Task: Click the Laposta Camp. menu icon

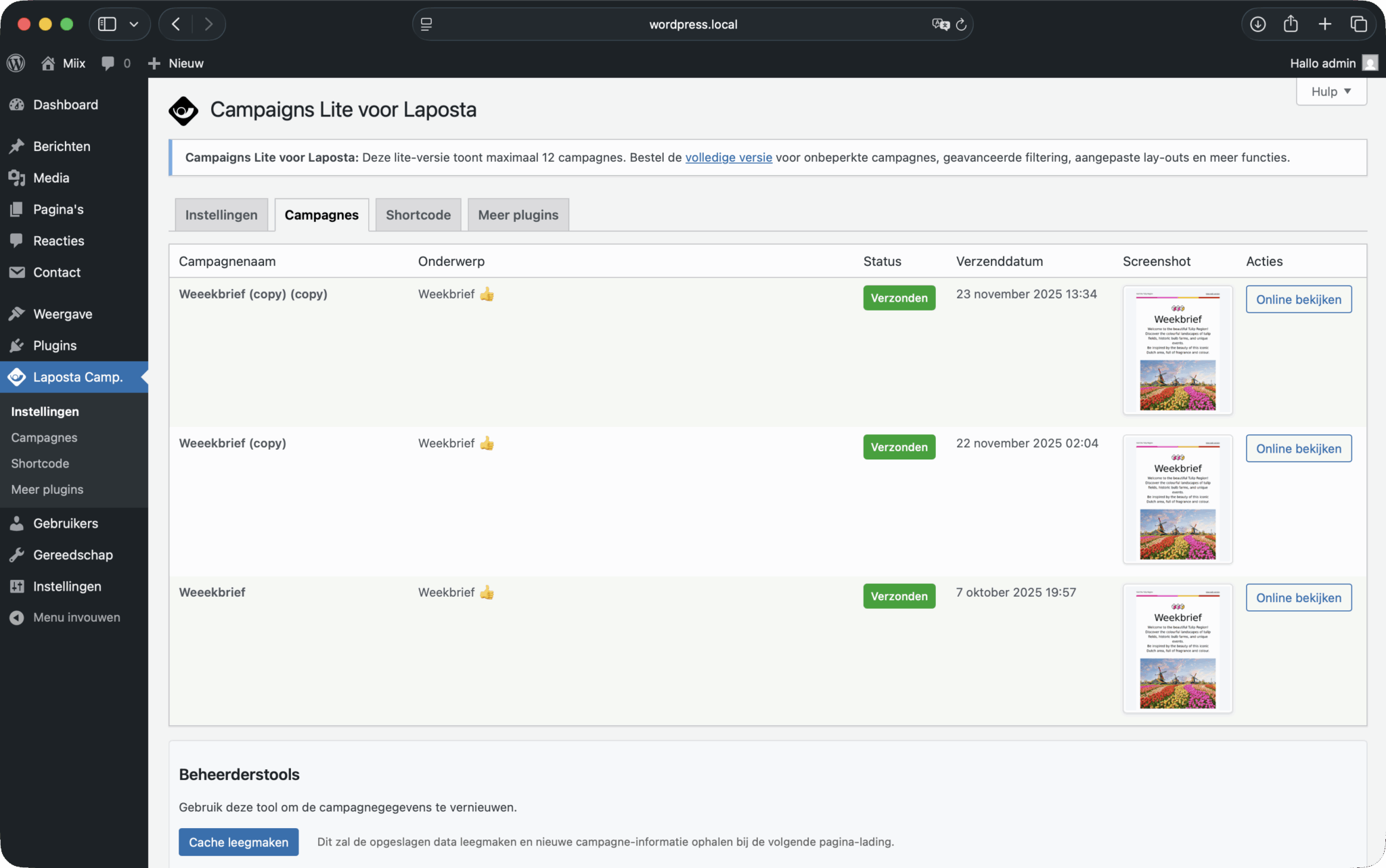Action: pyautogui.click(x=17, y=377)
